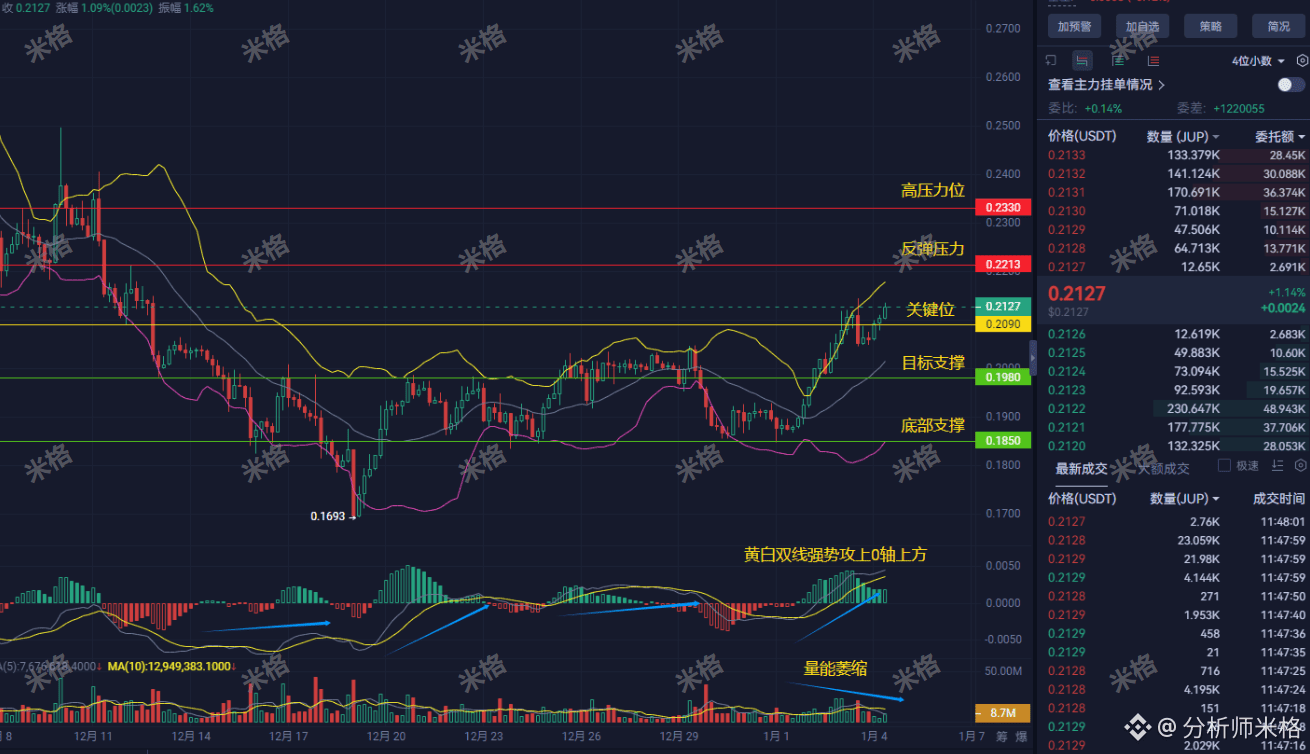Viewport: 1310px width, 754px height.
Task: Open 查看主力挂单情况 link
Action: click(1100, 85)
